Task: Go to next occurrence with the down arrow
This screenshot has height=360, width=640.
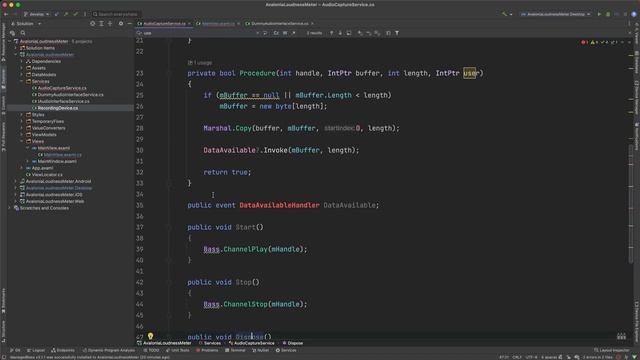Action: [340, 33]
